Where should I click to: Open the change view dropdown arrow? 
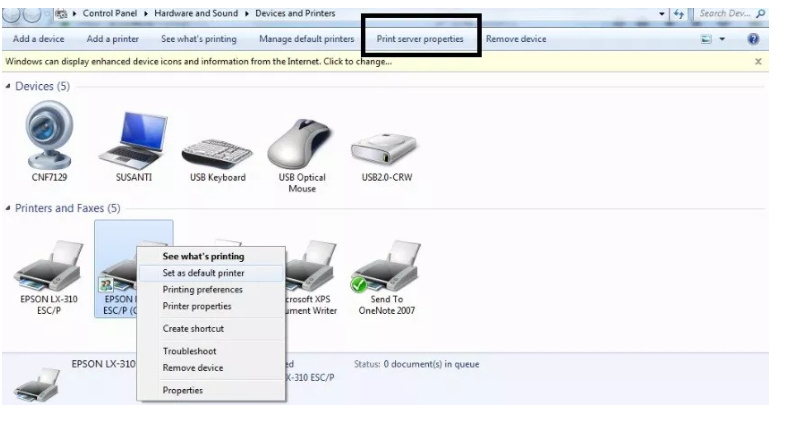pyautogui.click(x=720, y=40)
